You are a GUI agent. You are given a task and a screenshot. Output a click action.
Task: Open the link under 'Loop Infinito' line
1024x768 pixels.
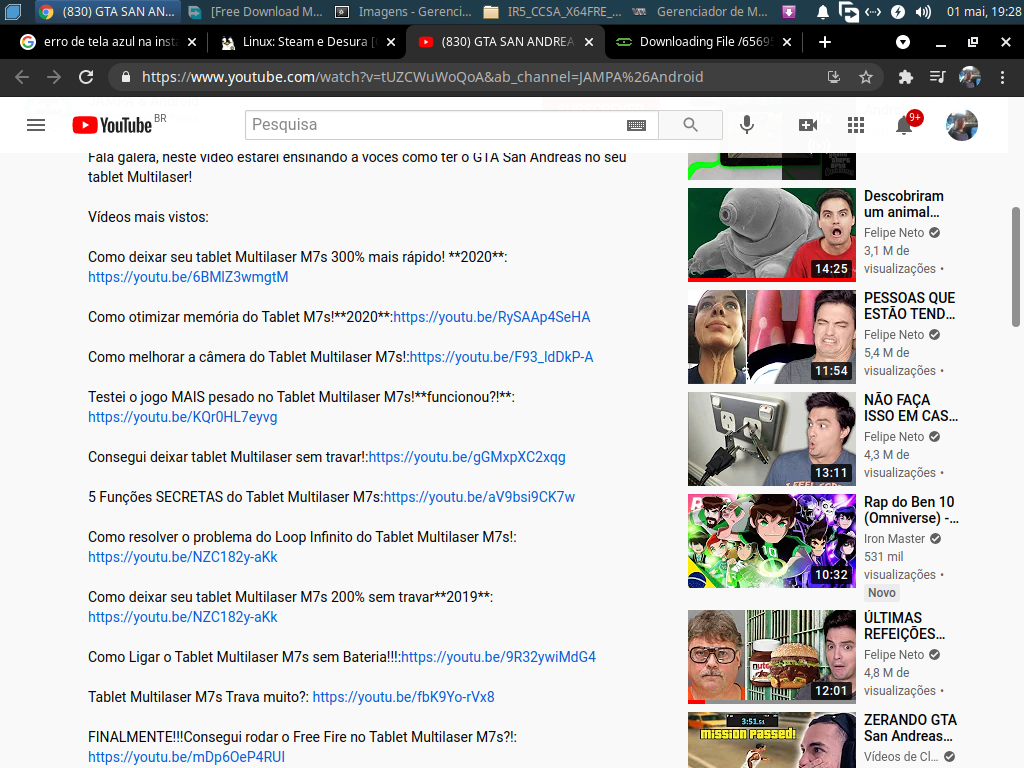pos(183,557)
